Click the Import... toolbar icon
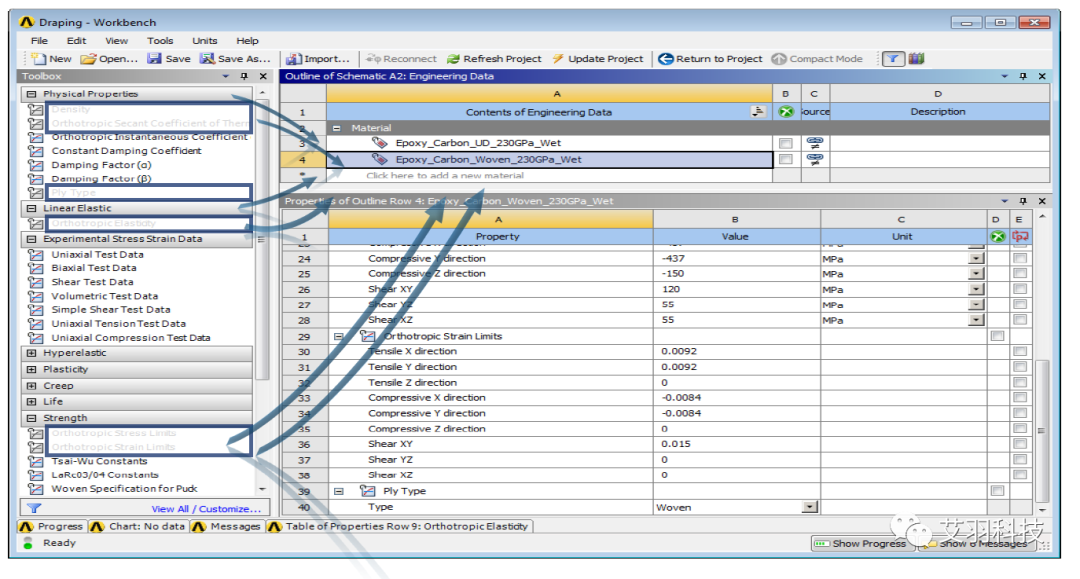Image resolution: width=1080 pixels, height=579 pixels. tap(294, 59)
